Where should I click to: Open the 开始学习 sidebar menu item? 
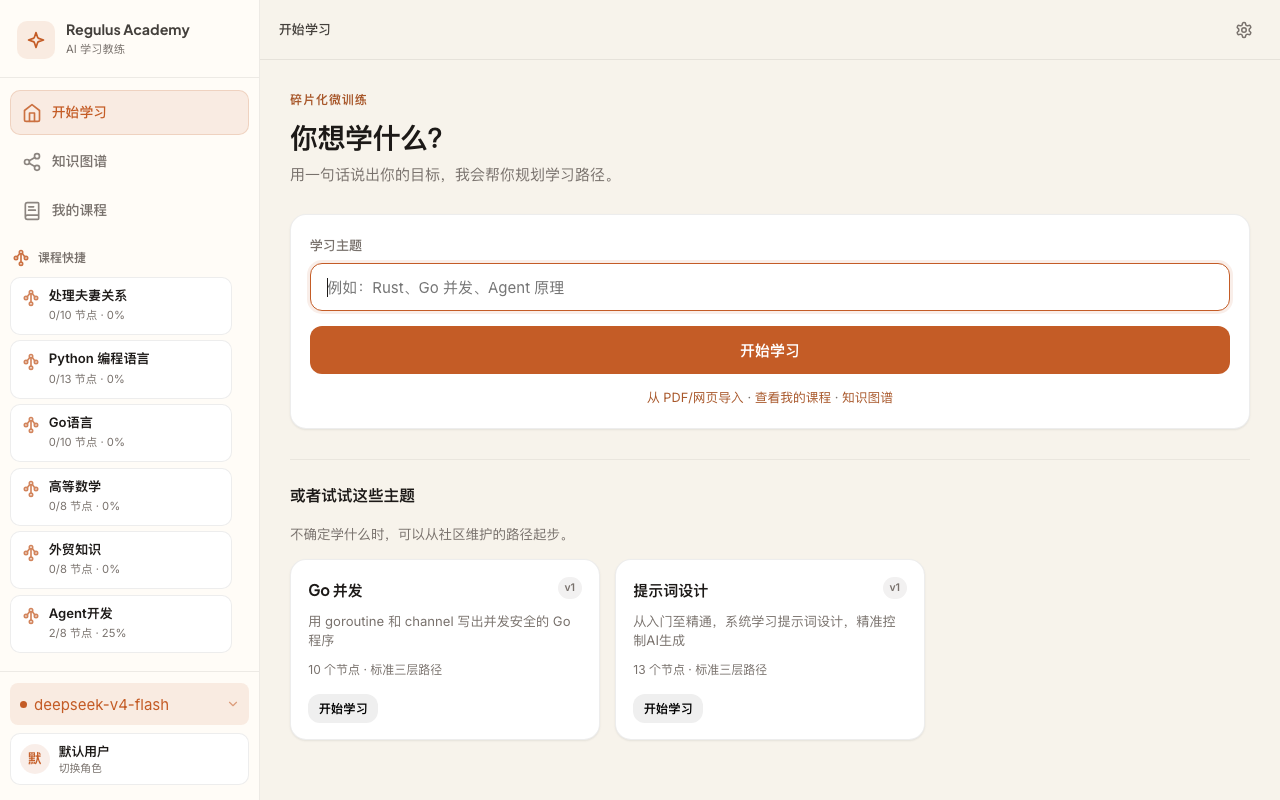pos(129,112)
